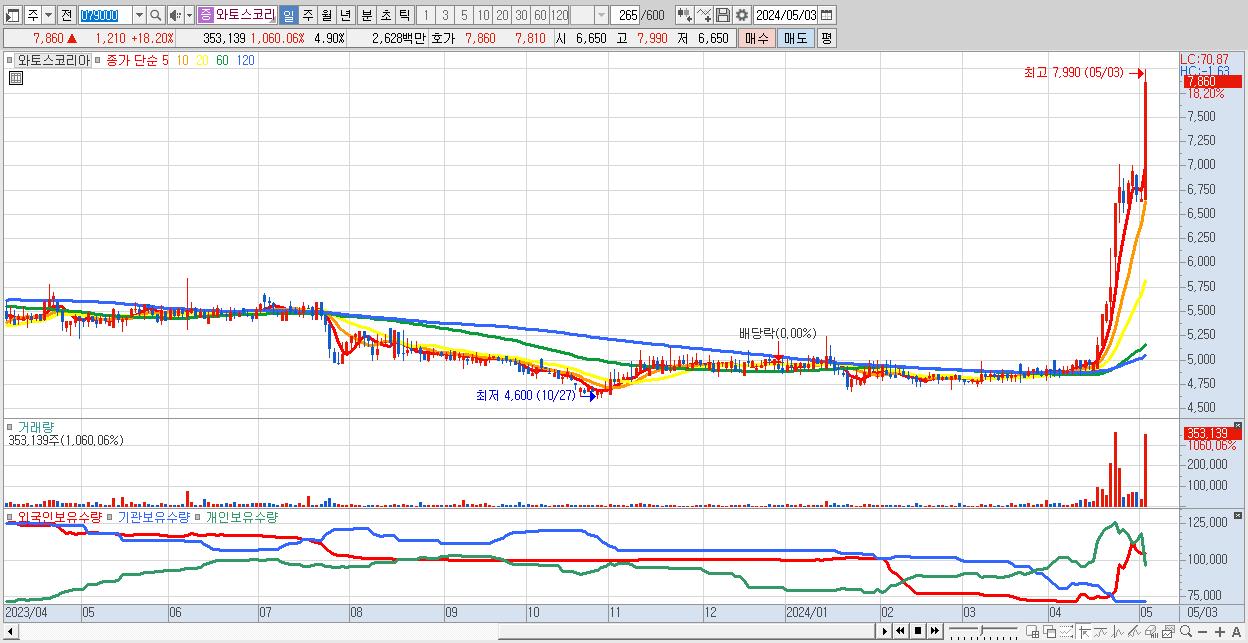This screenshot has height=643, width=1248.
Task: Choose the 10 interval button
Action: pyautogui.click(x=483, y=15)
